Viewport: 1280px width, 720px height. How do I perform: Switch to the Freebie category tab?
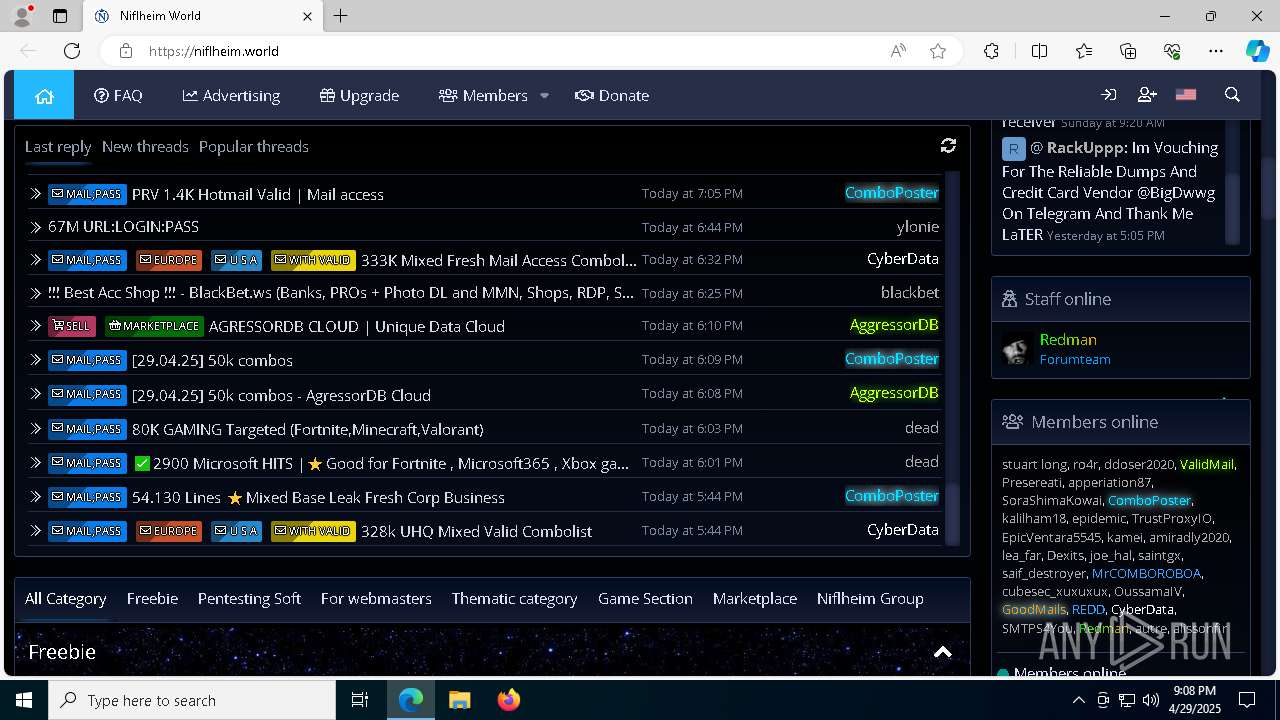[152, 598]
